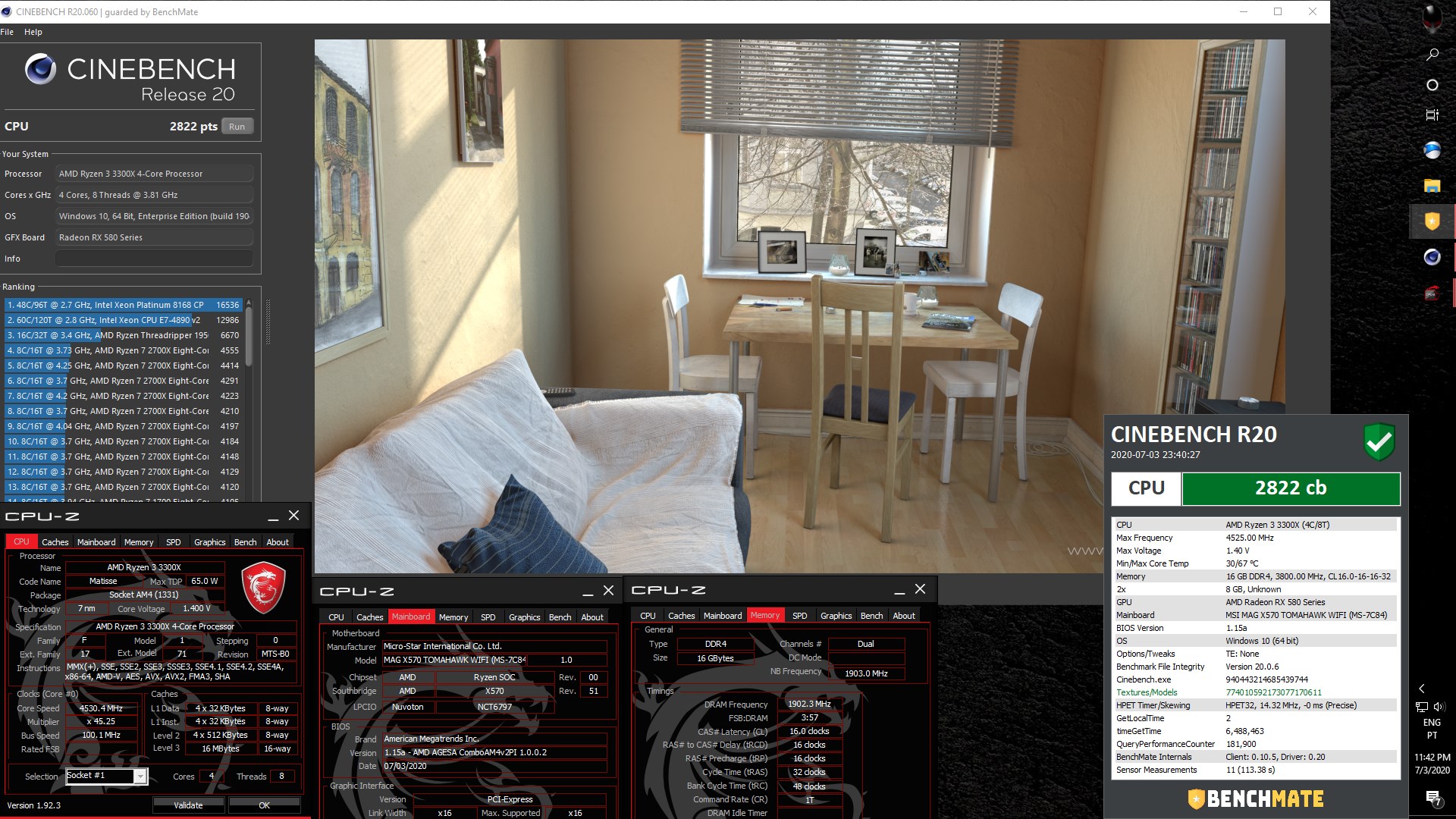
Task: Maximize the Cinebench window
Action: [x=1278, y=11]
